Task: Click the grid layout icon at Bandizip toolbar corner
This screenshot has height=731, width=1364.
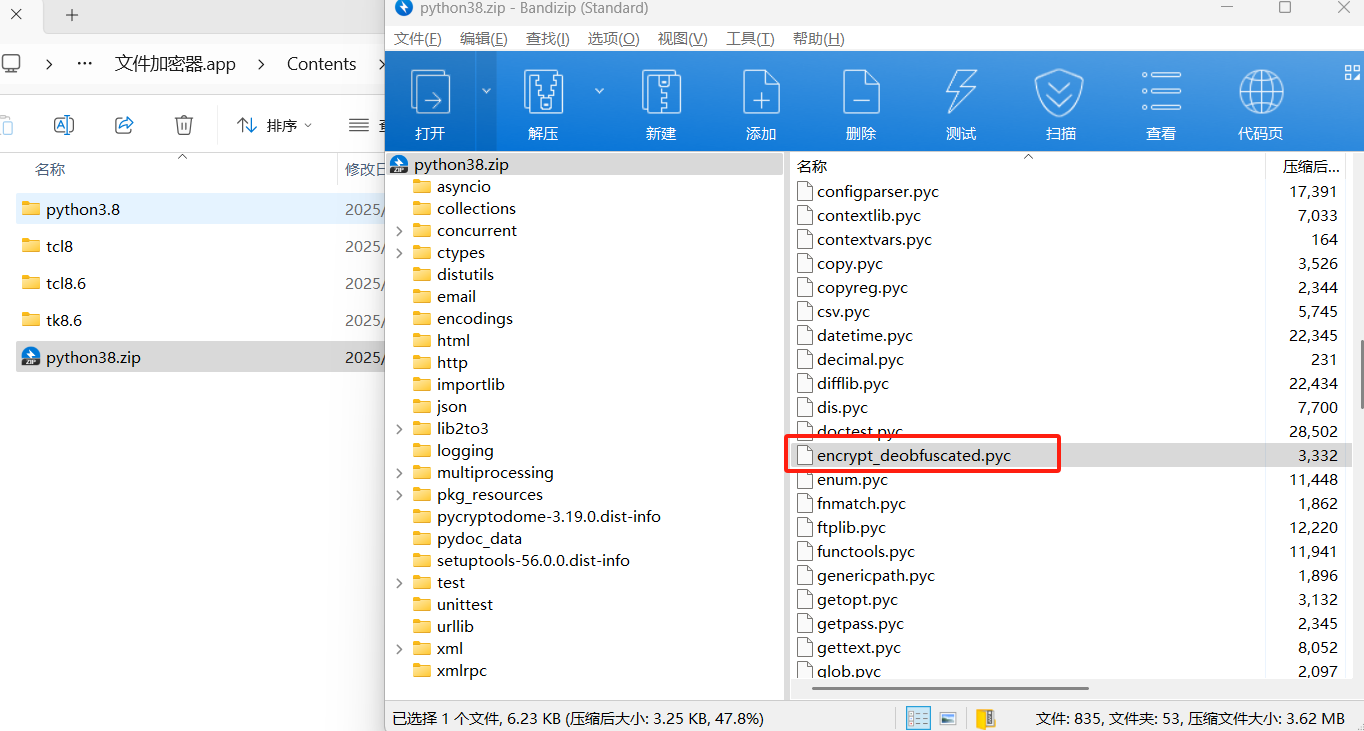Action: 1352,72
